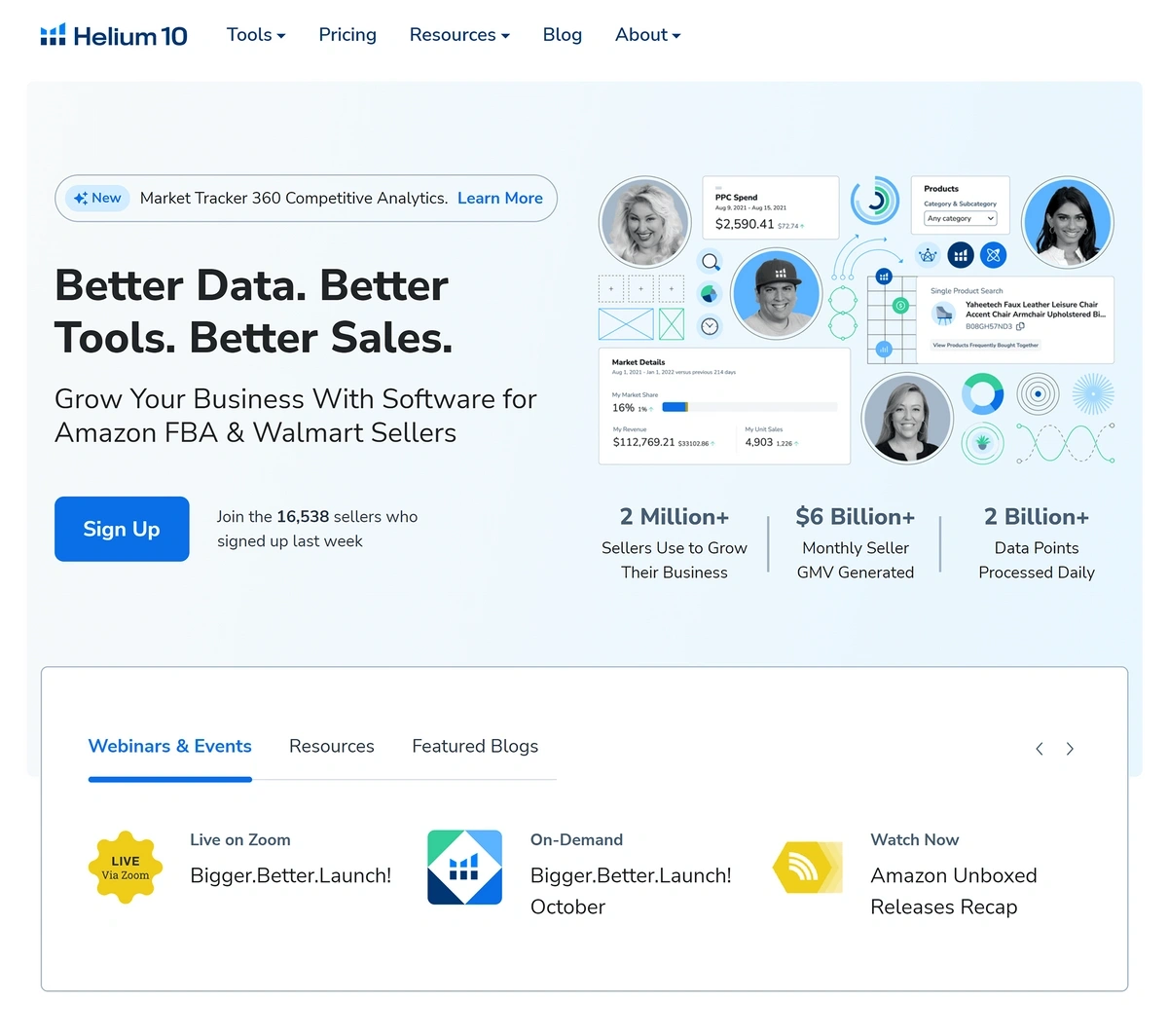The height and width of the screenshot is (1036, 1168).
Task: Open the Pricing page from the navigation
Action: pos(347,35)
